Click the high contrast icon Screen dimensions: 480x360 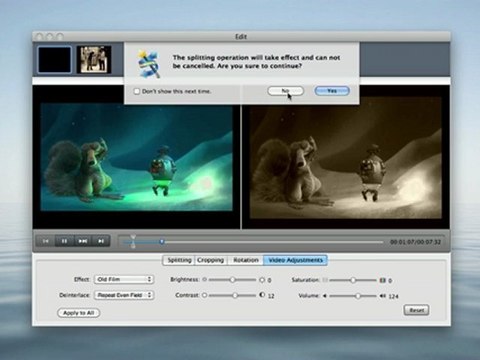point(262,295)
